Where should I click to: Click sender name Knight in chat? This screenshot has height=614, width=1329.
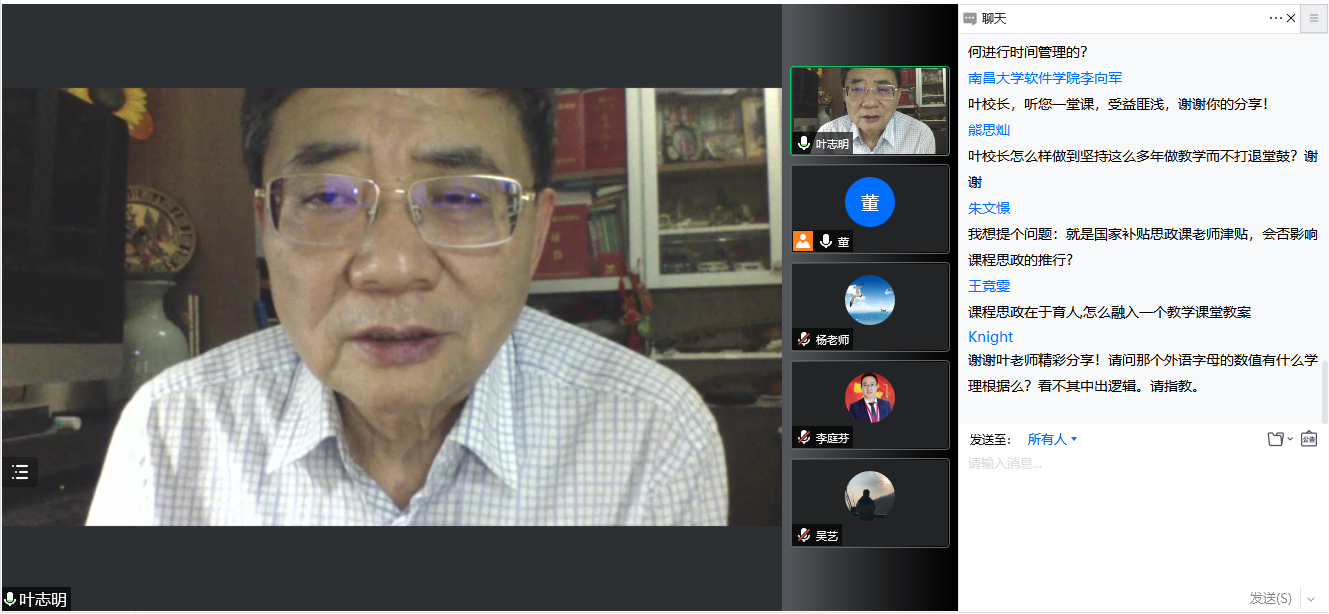[990, 337]
